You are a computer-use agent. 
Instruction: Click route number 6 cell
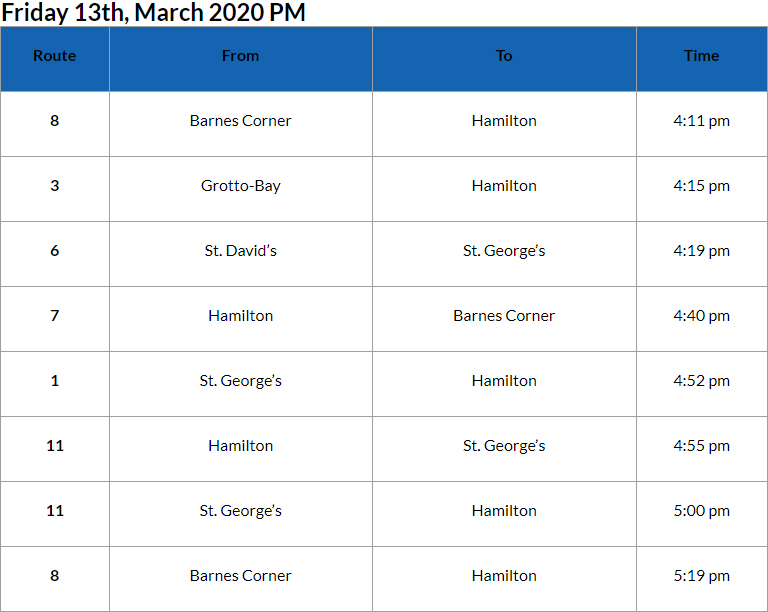(x=54, y=251)
